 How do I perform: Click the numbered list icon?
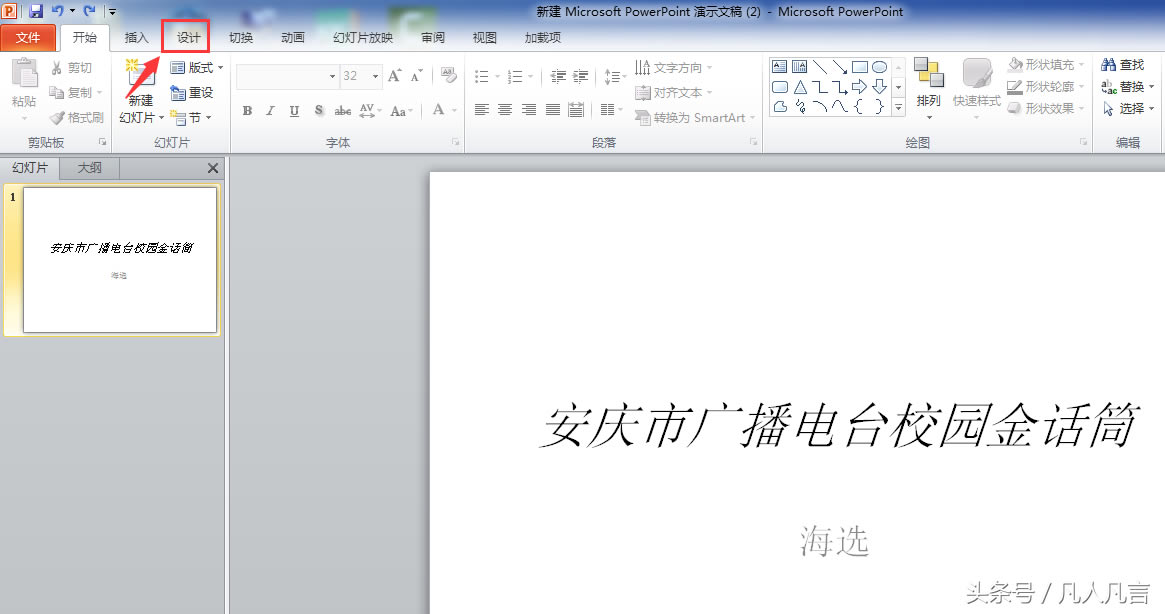point(514,76)
